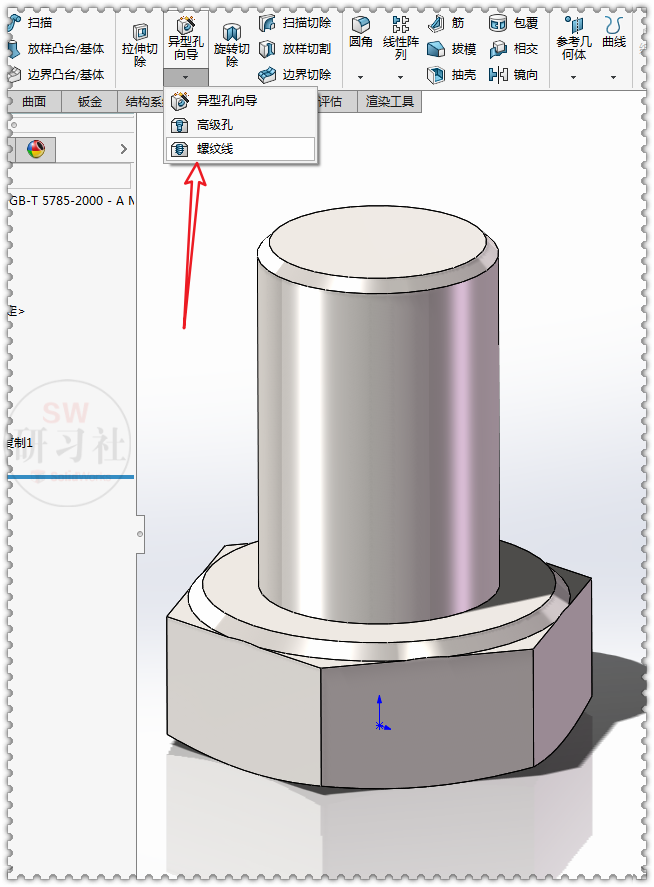Open Reference Geometry (参考几何体) tool
Screen dimensions: 654x887
(x=574, y=38)
